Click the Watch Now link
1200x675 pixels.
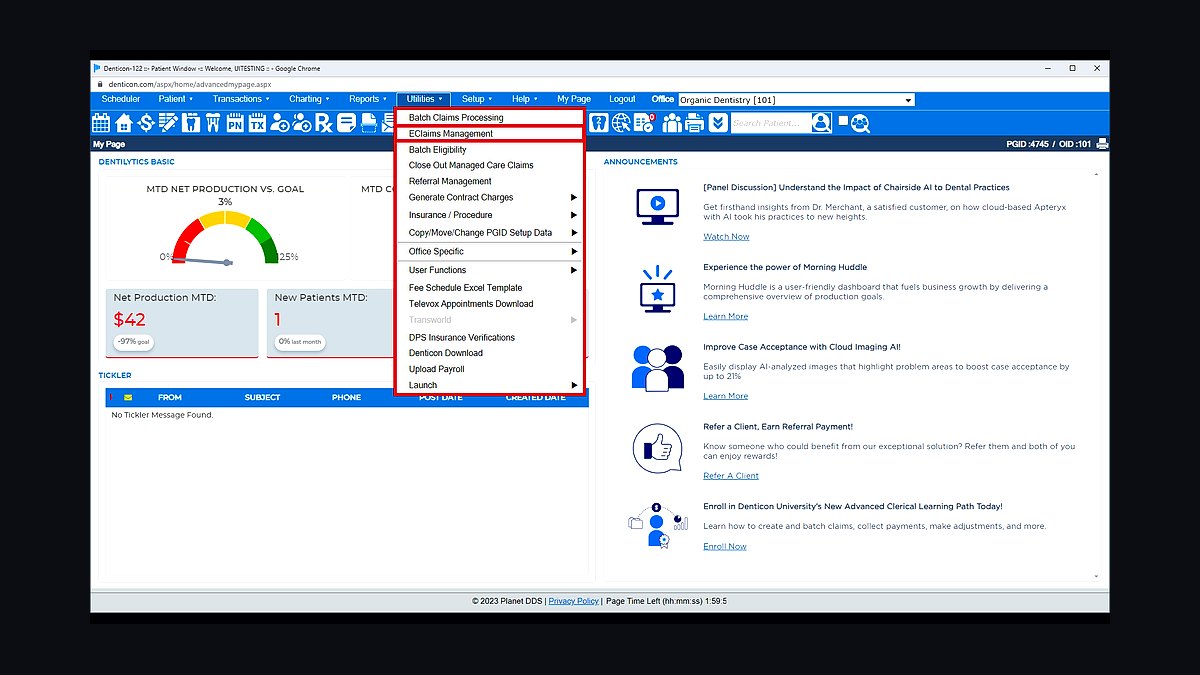(x=726, y=237)
